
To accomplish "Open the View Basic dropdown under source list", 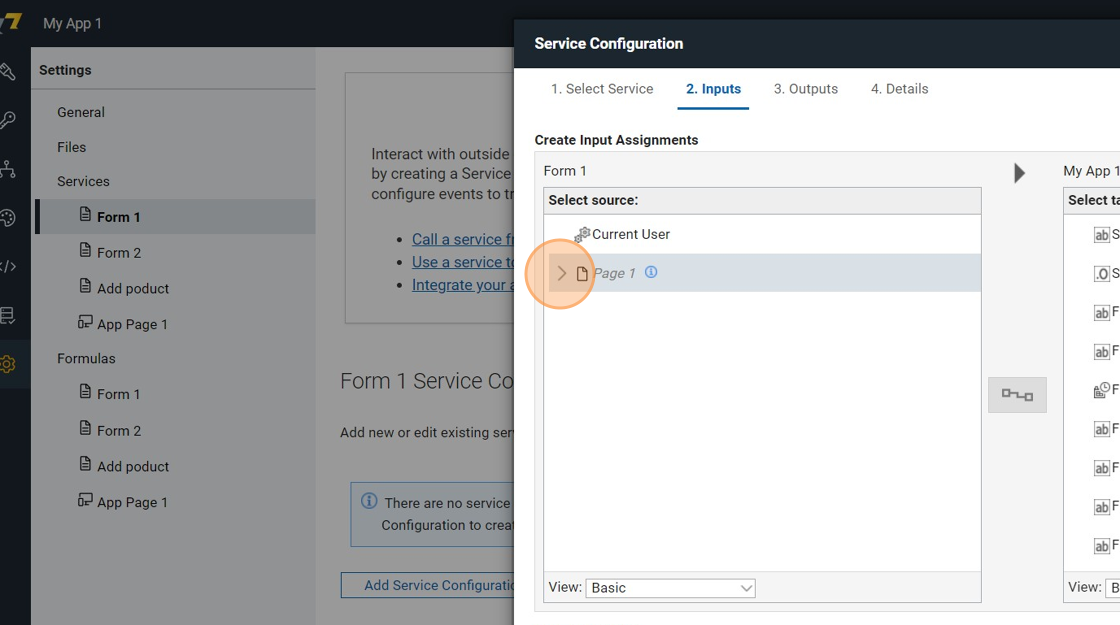I will coord(670,588).
